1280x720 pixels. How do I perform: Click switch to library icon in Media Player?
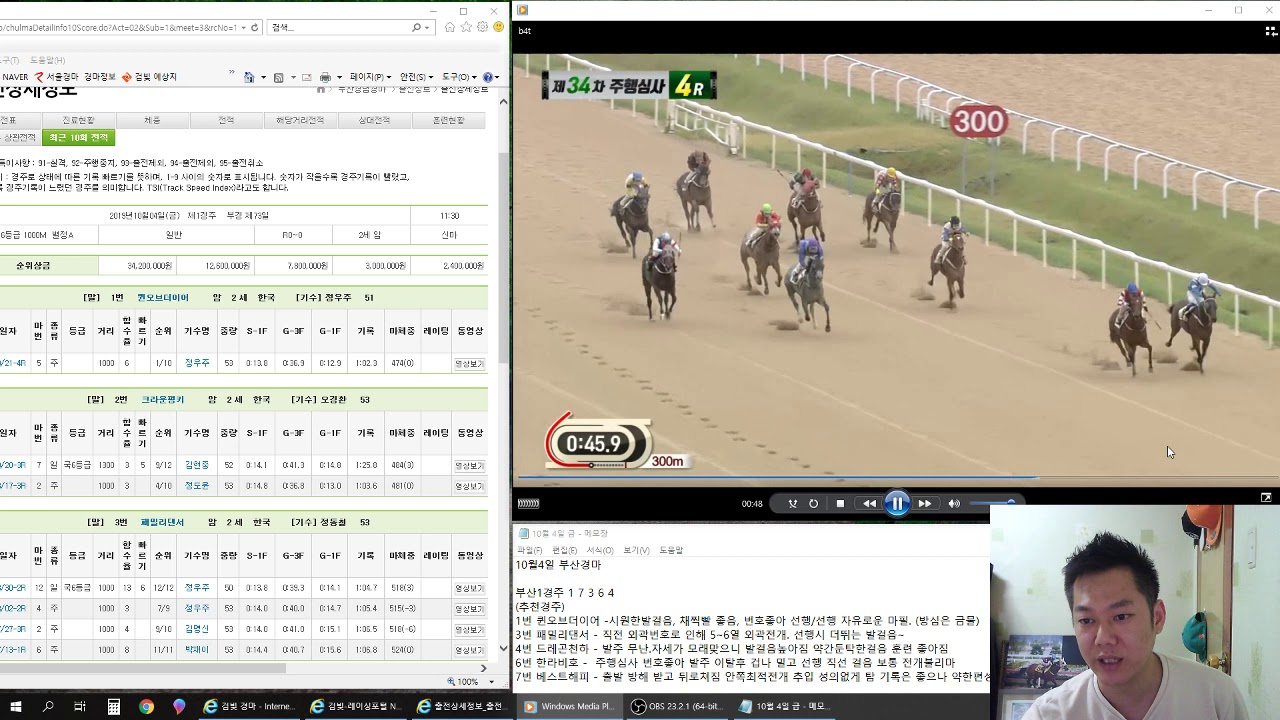coord(1272,31)
